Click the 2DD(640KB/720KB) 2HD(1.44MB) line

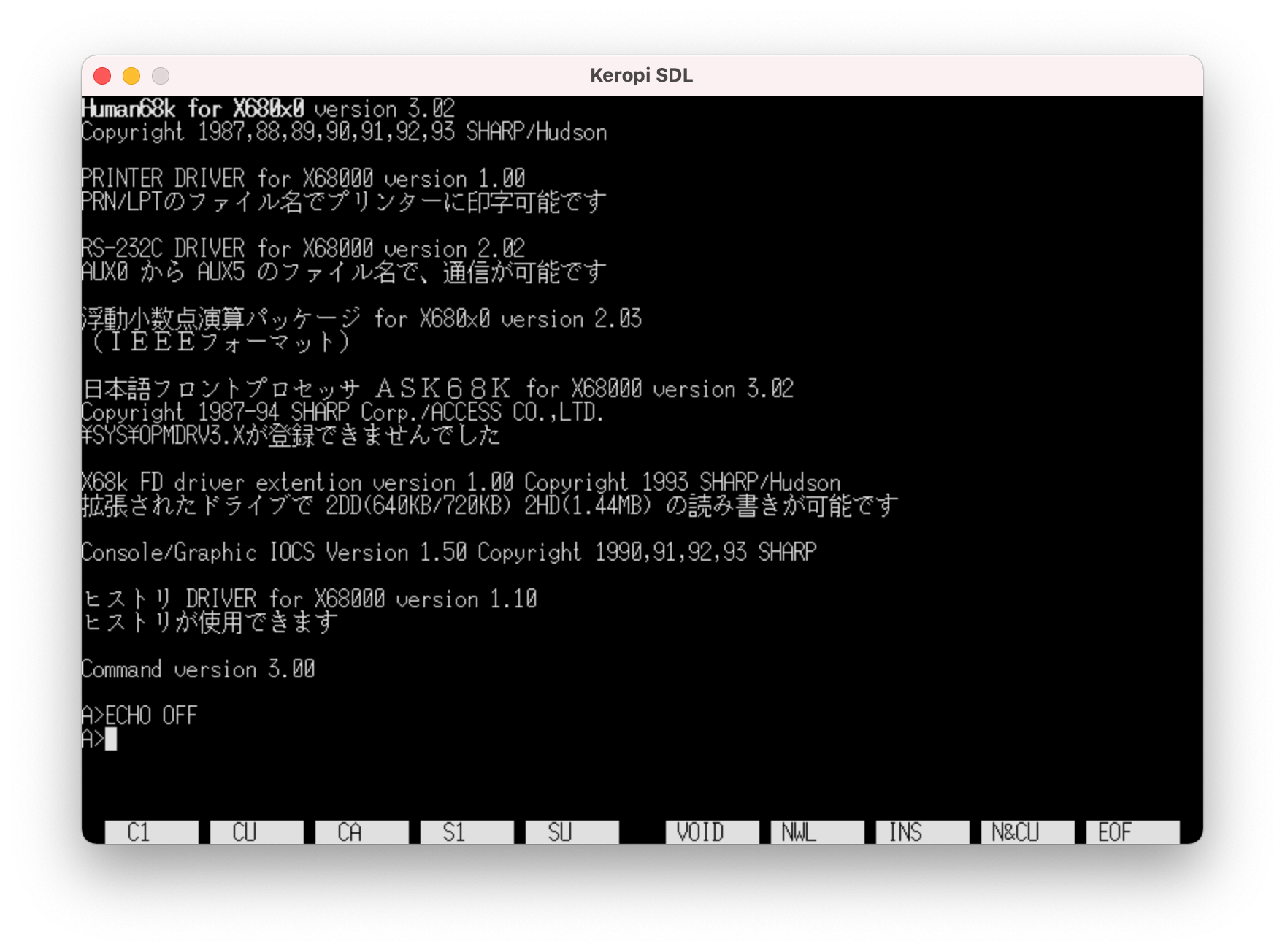(x=490, y=505)
